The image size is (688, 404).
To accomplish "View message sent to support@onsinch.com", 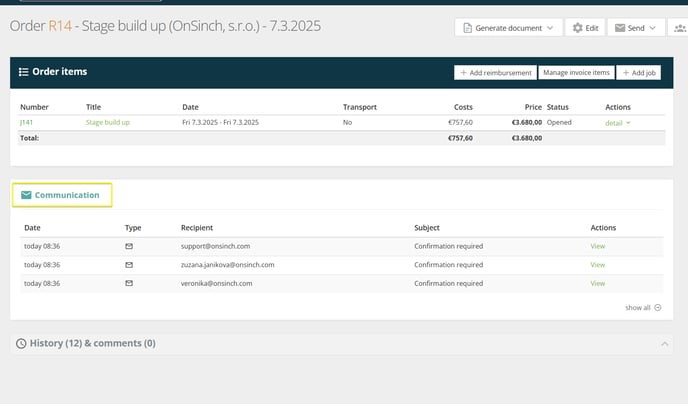I will 598,246.
